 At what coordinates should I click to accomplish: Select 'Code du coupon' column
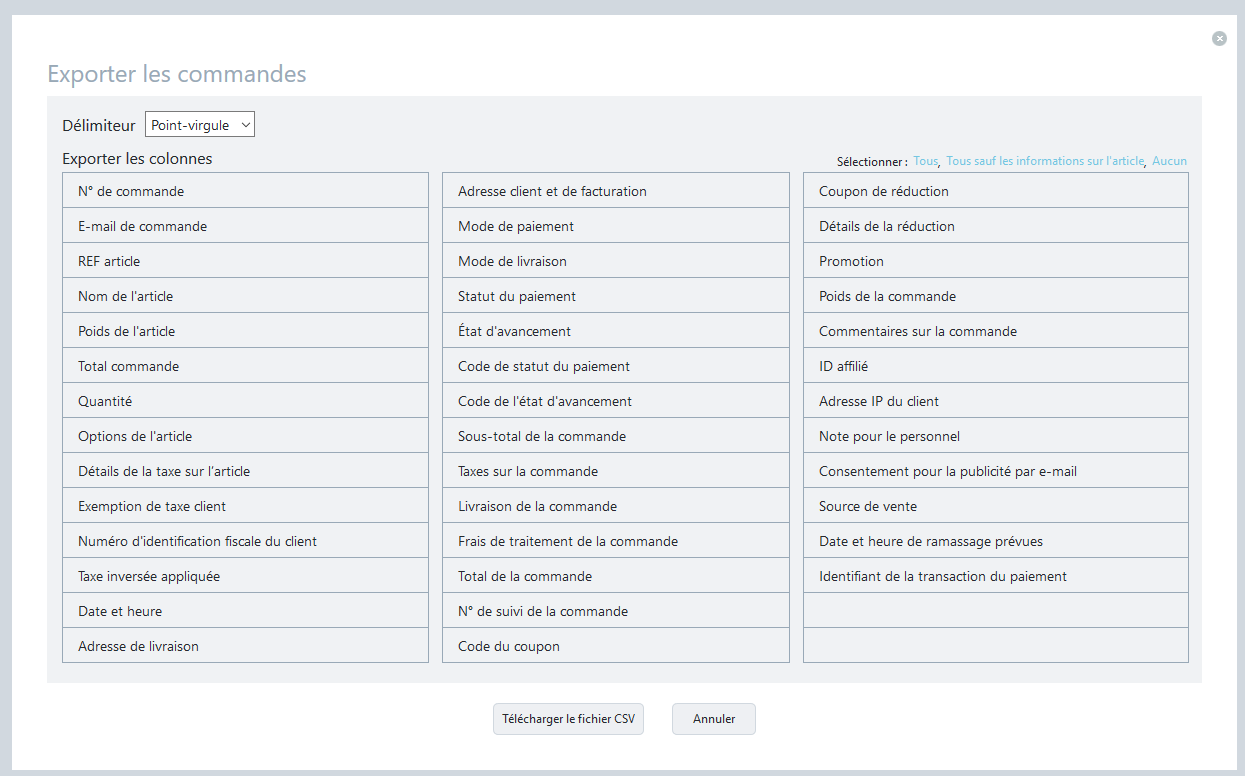pyautogui.click(x=615, y=646)
